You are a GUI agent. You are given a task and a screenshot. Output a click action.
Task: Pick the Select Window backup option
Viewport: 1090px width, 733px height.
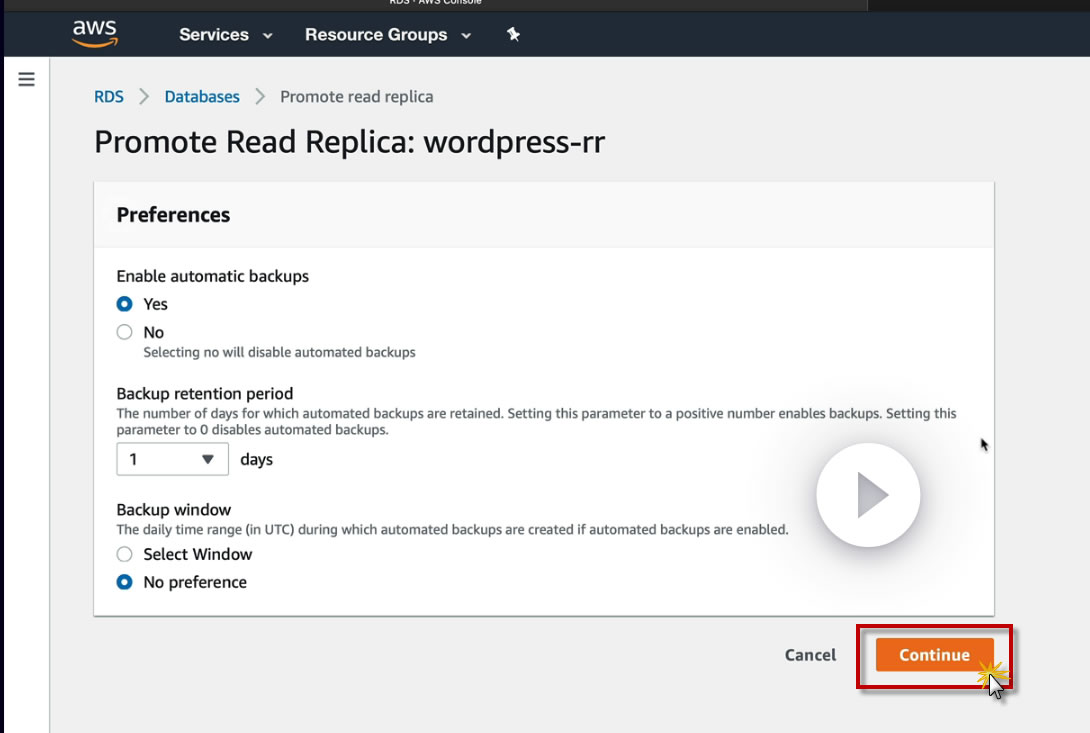[x=125, y=554]
